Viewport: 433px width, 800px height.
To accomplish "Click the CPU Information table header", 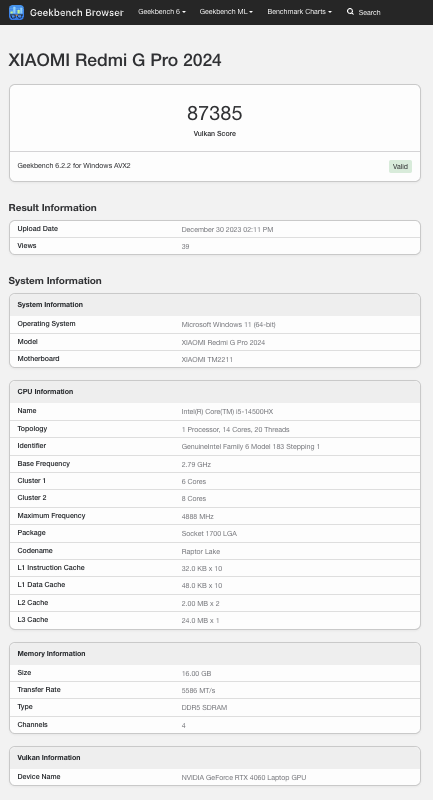I will point(215,392).
